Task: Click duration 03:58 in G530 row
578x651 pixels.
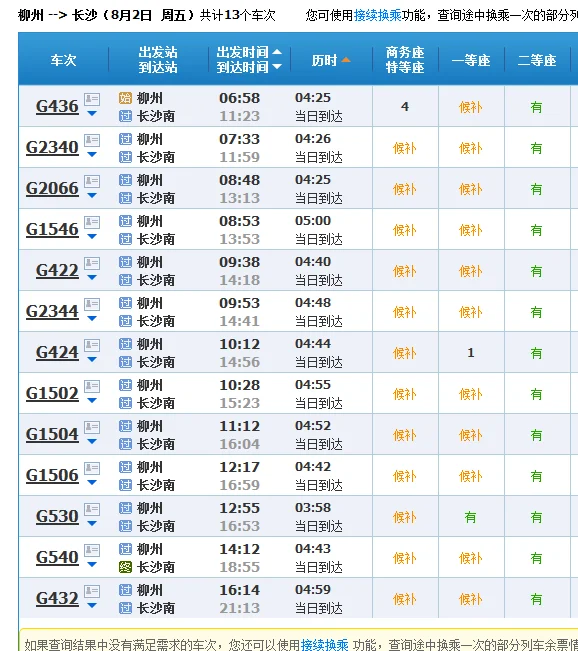Action: coord(313,507)
